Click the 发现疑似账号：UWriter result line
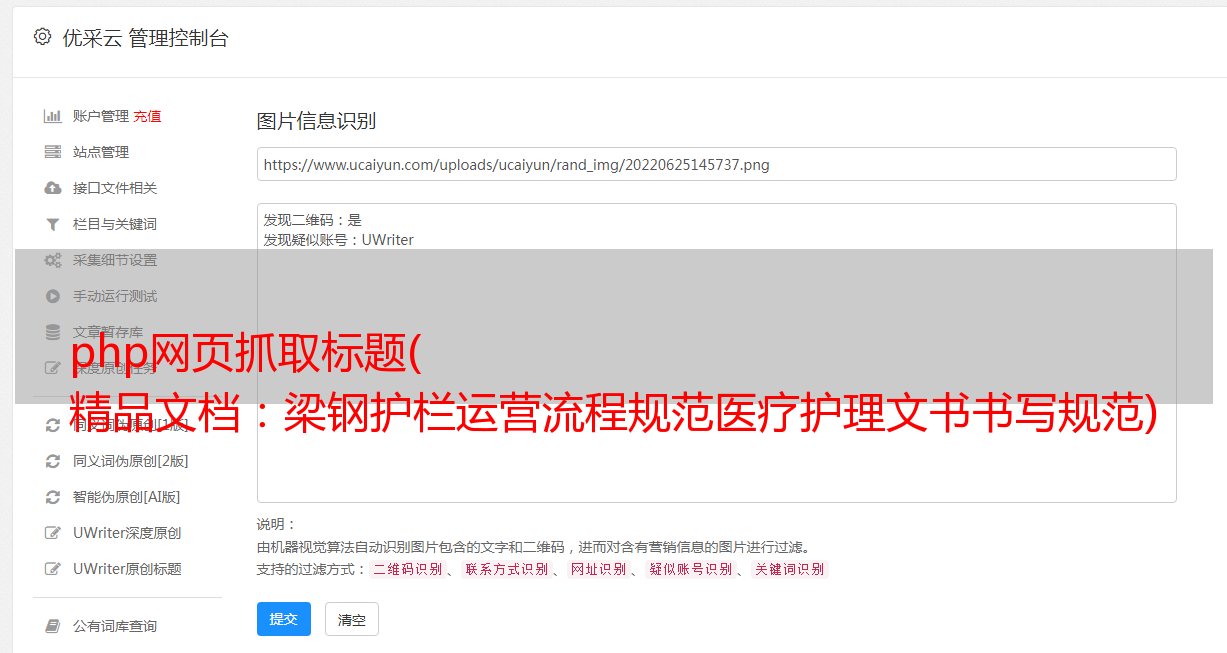Screen dimensions: 1227x653 [x=339, y=240]
